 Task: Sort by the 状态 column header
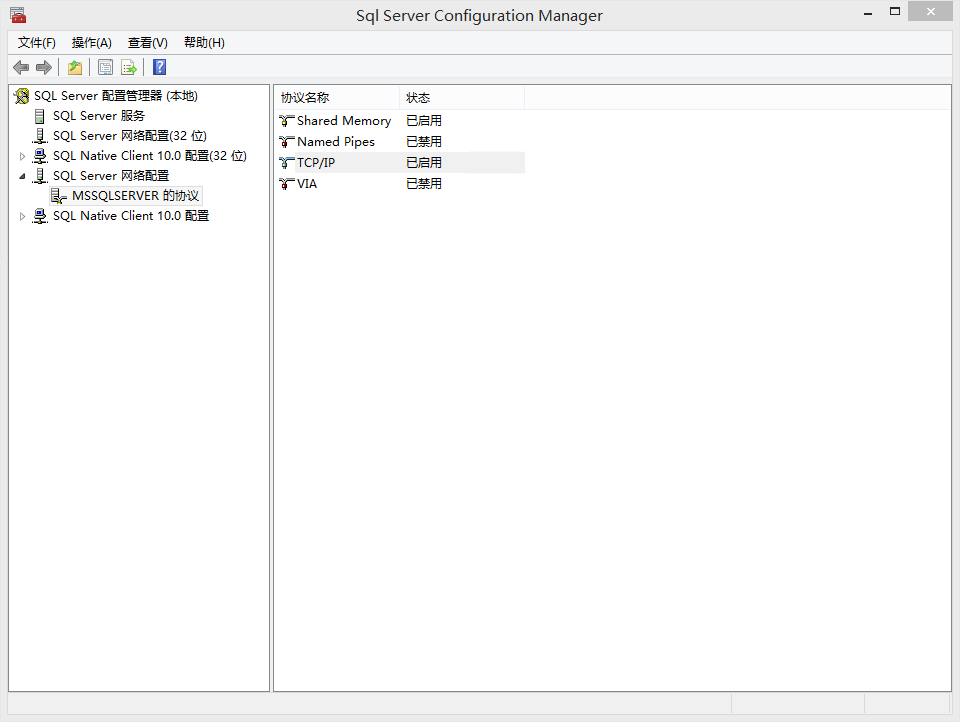coord(462,97)
